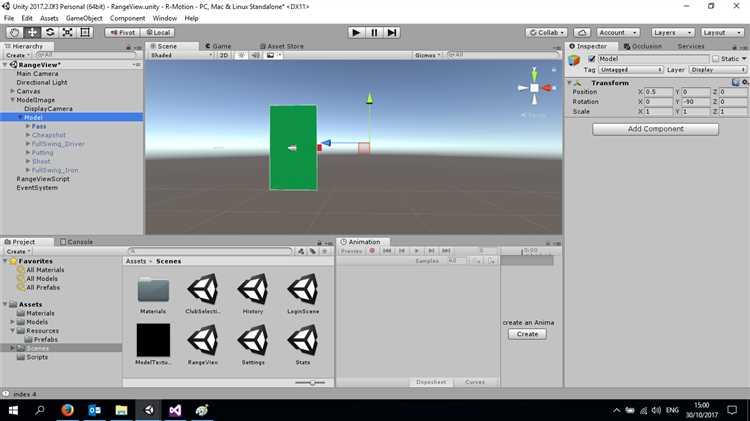Open the Component menu
Image resolution: width=750 pixels, height=421 pixels.
point(127,18)
